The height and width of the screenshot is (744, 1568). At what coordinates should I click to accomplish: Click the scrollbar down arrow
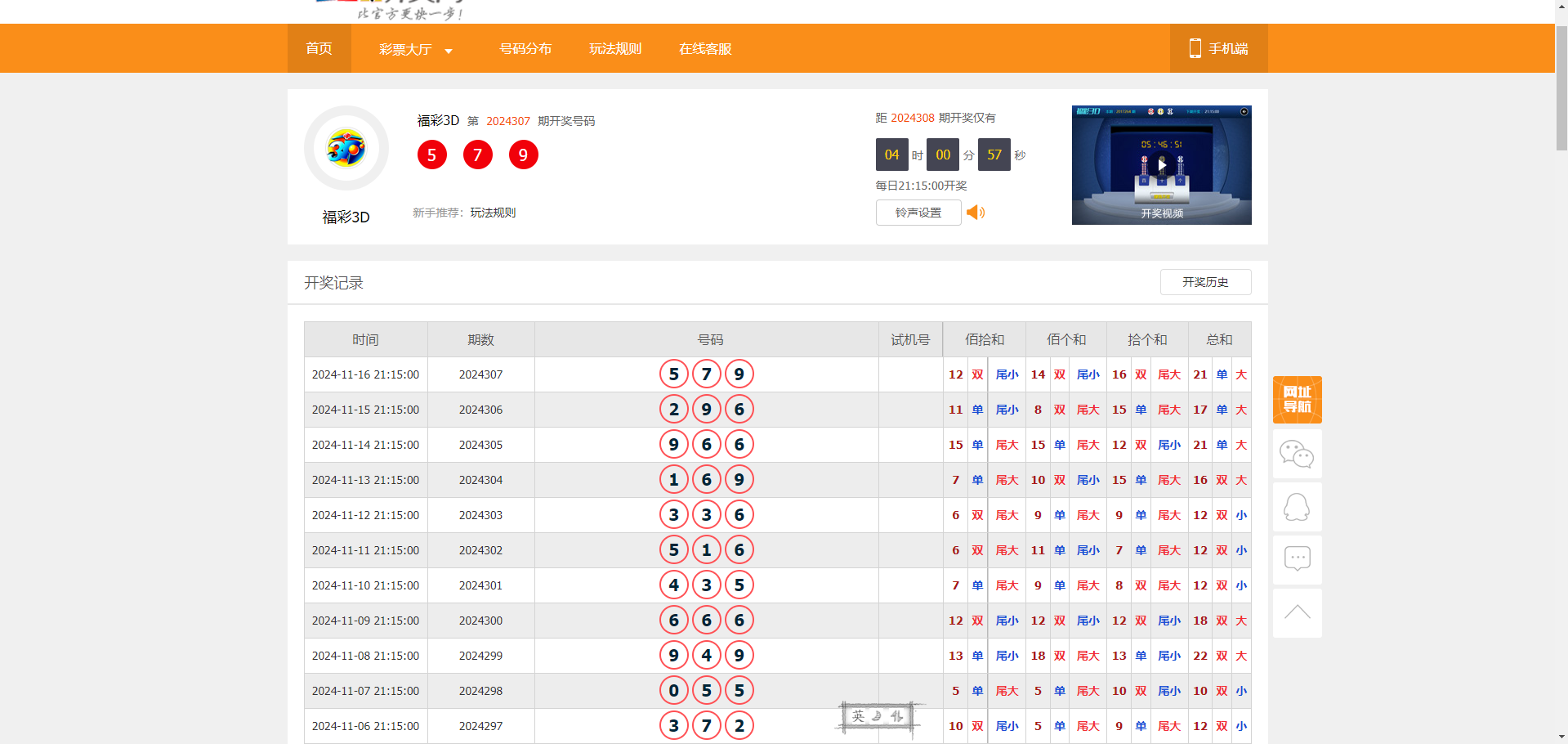coord(1561,737)
